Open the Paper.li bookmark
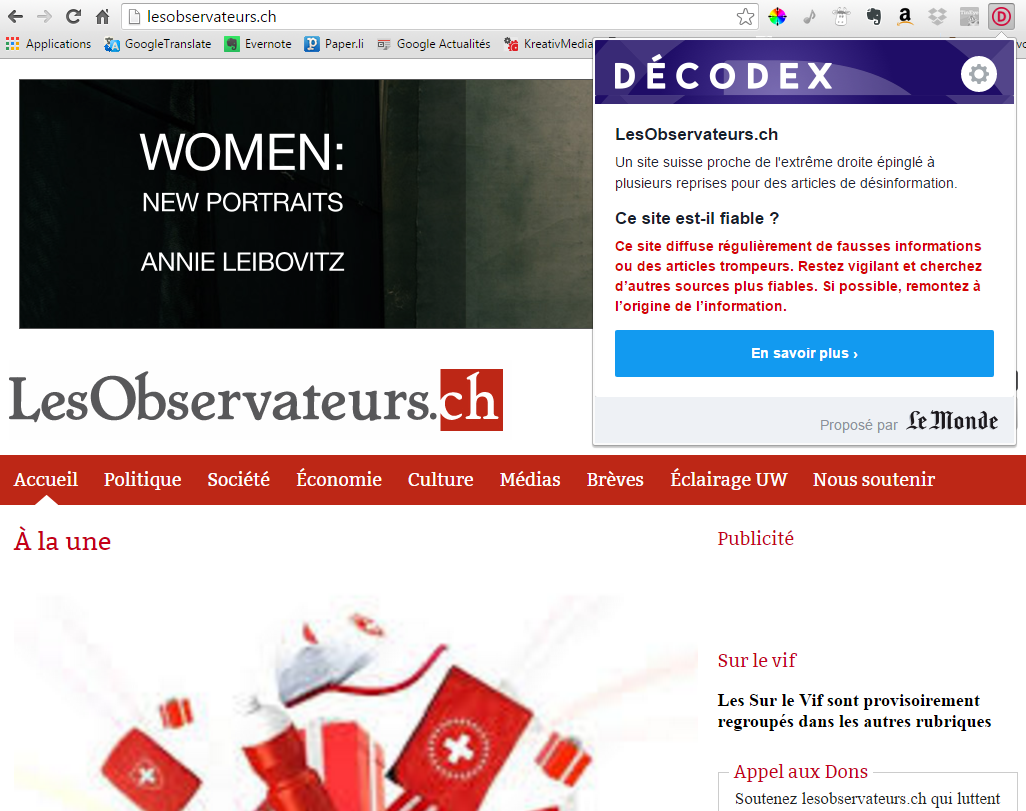1026x811 pixels. pos(334,44)
